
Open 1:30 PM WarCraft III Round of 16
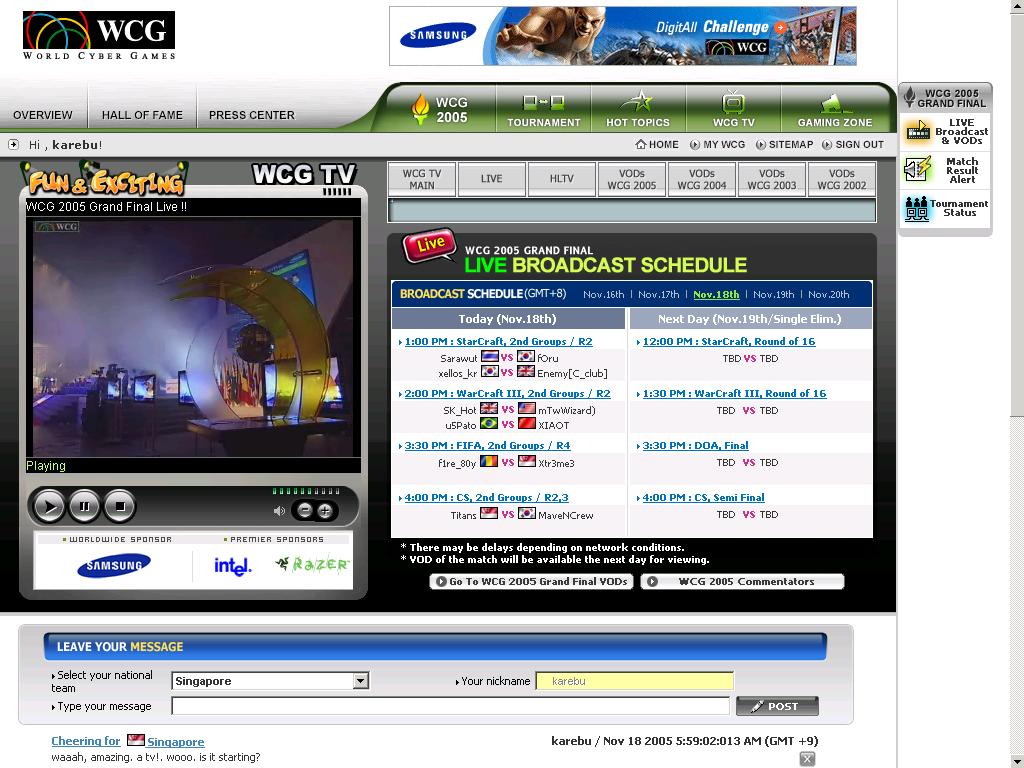pos(734,394)
